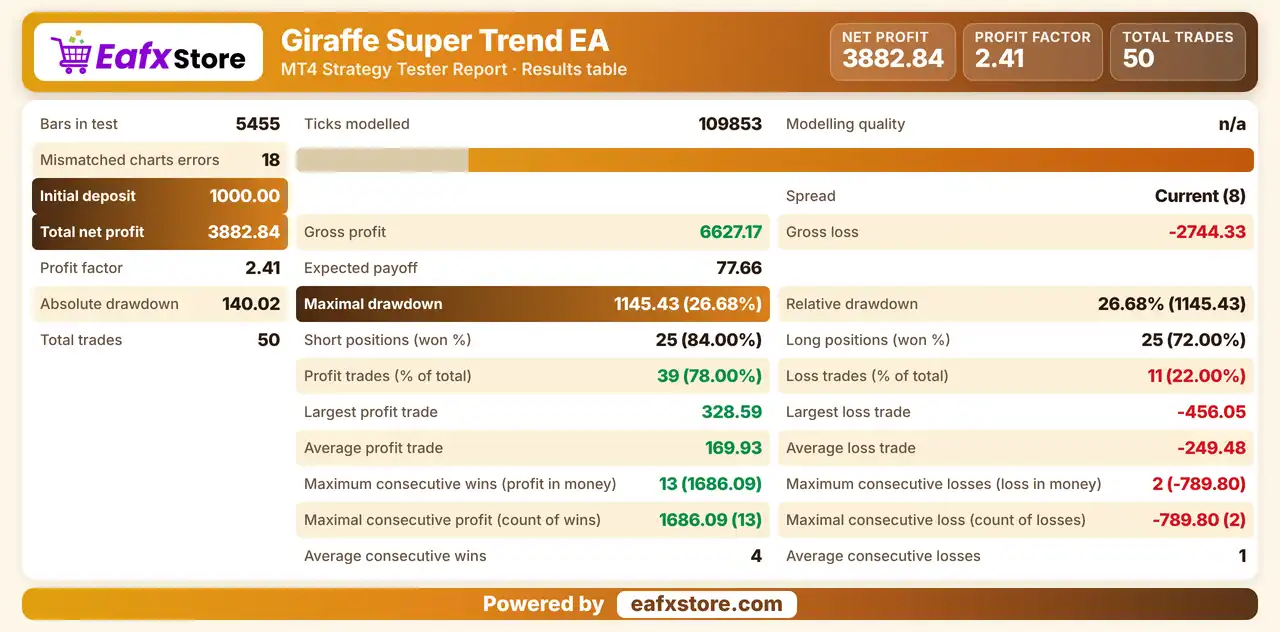The width and height of the screenshot is (1280, 632).
Task: Click the Expected payoff label
Action: click(x=361, y=268)
